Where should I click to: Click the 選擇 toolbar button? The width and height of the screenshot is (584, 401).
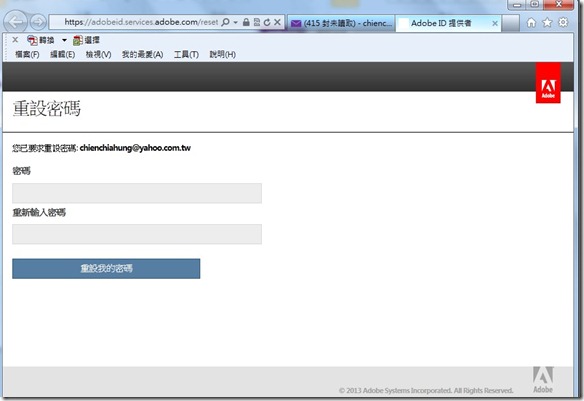click(x=86, y=40)
